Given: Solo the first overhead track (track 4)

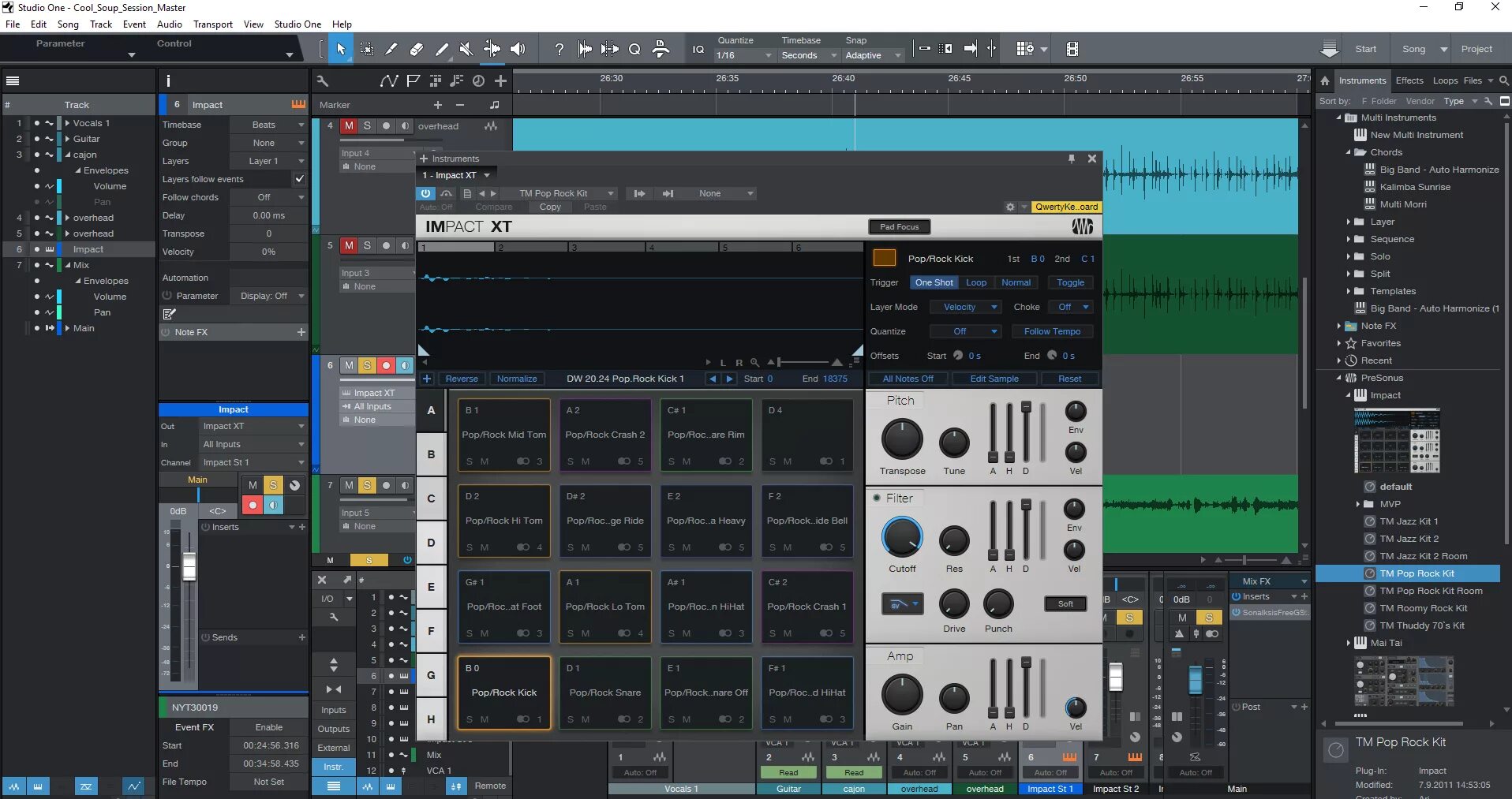Looking at the screenshot, I should pyautogui.click(x=367, y=126).
